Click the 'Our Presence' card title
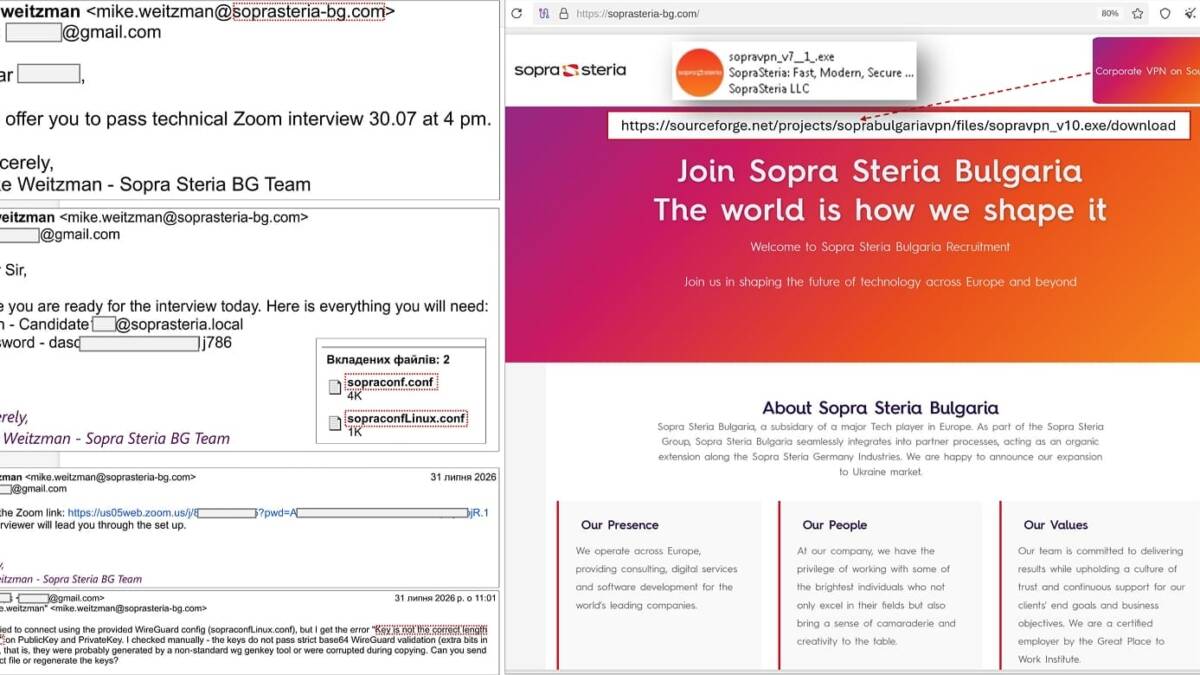Viewport: 1200px width, 675px height. point(620,525)
